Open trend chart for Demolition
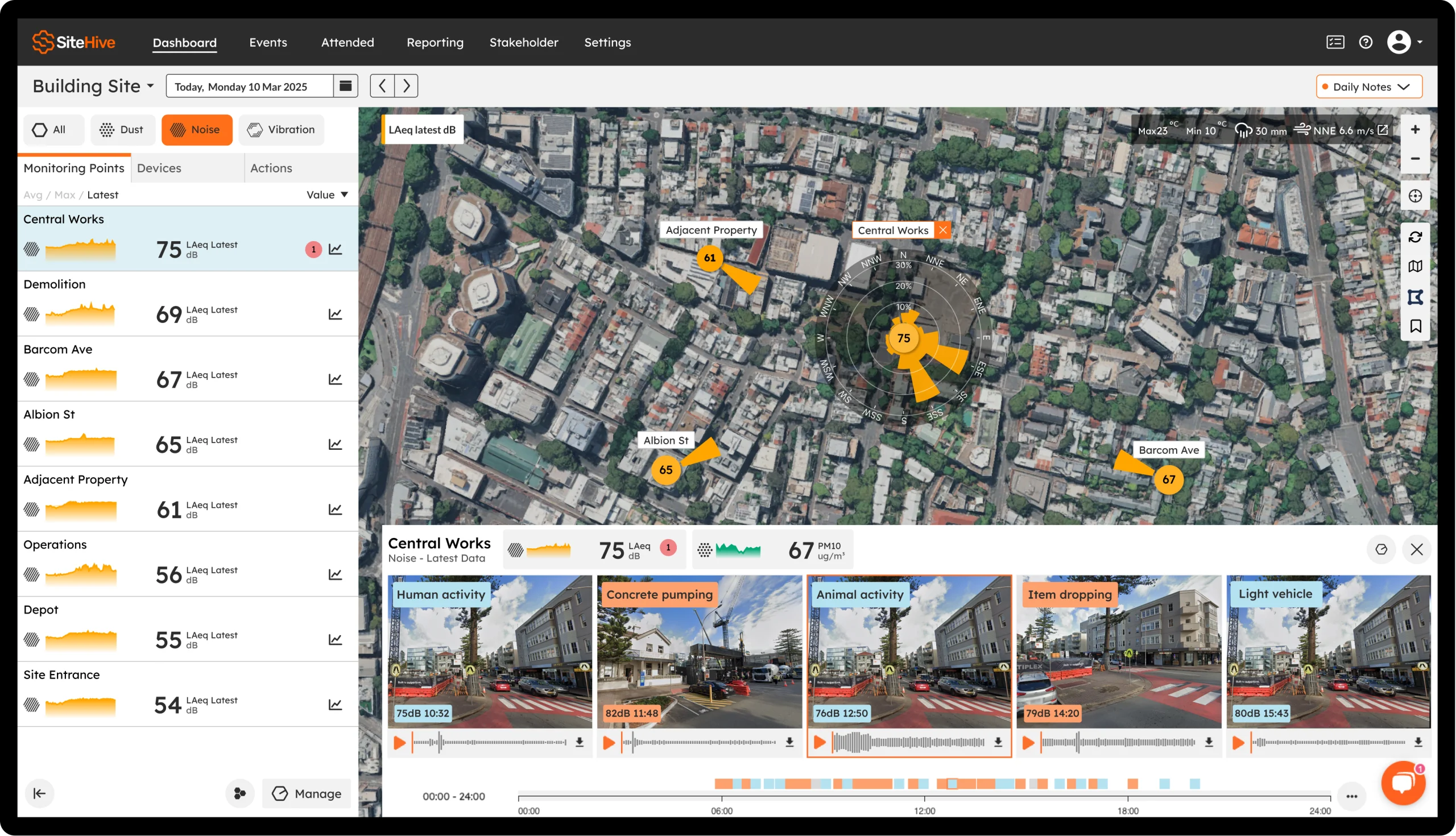The height and width of the screenshot is (836, 1456). point(336,314)
